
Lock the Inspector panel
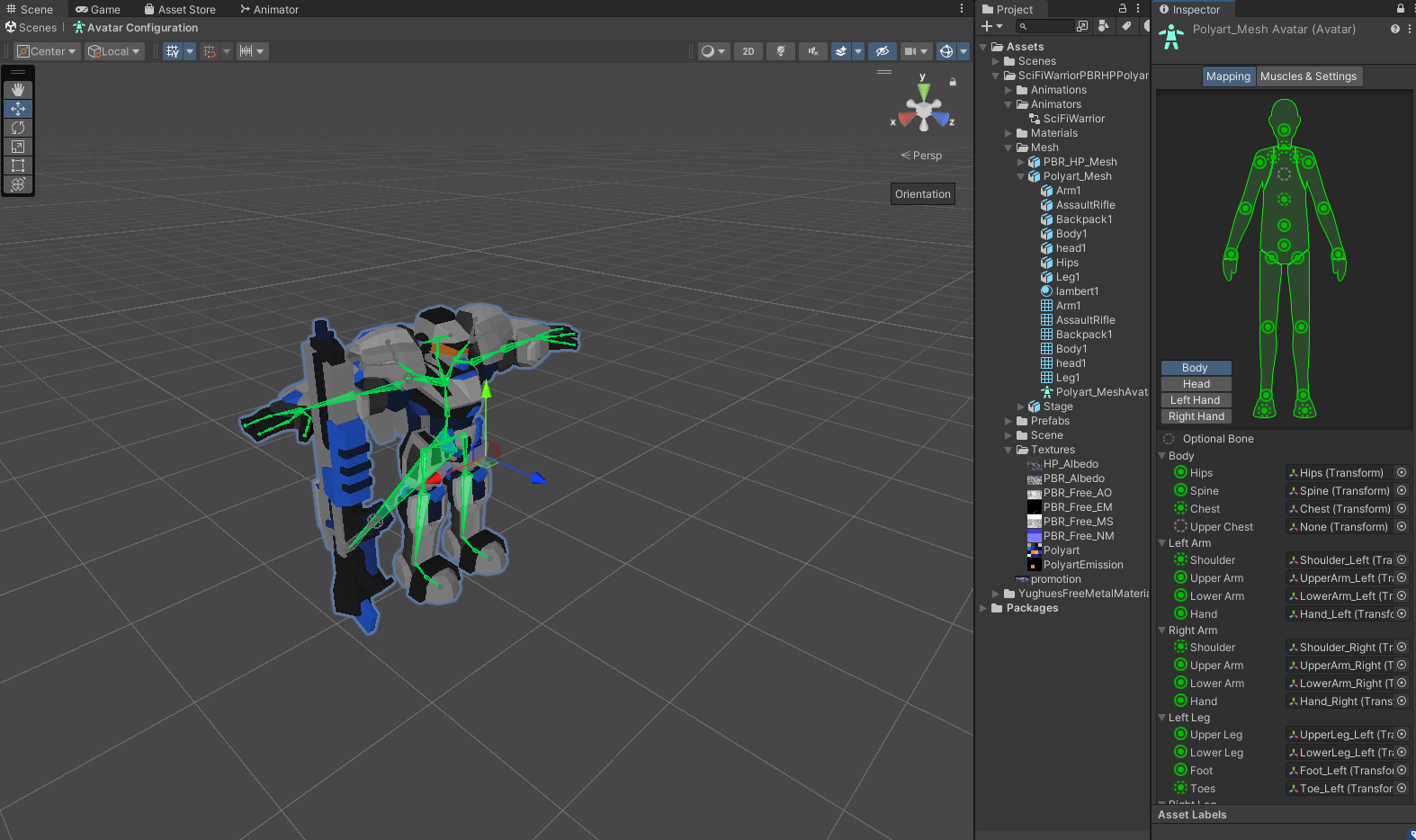[x=1401, y=8]
